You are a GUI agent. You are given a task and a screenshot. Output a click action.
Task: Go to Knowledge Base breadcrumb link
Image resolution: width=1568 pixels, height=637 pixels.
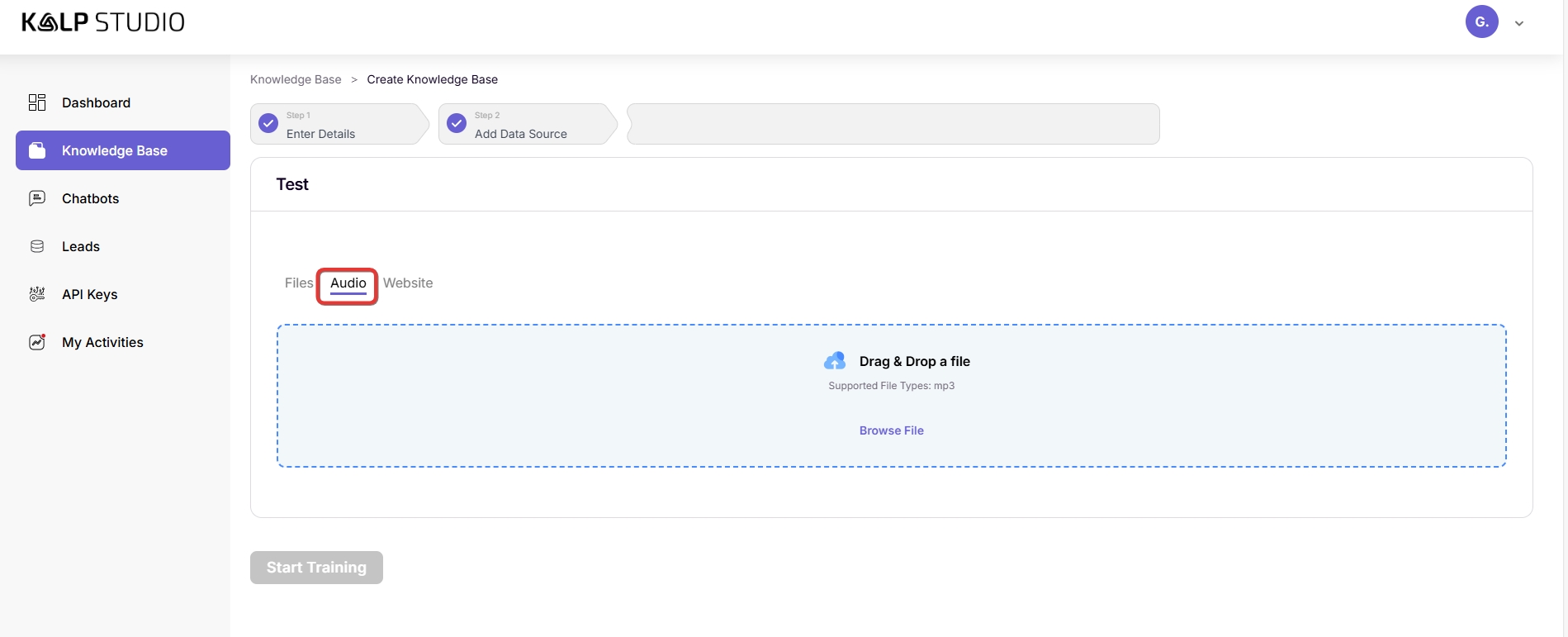[x=296, y=79]
